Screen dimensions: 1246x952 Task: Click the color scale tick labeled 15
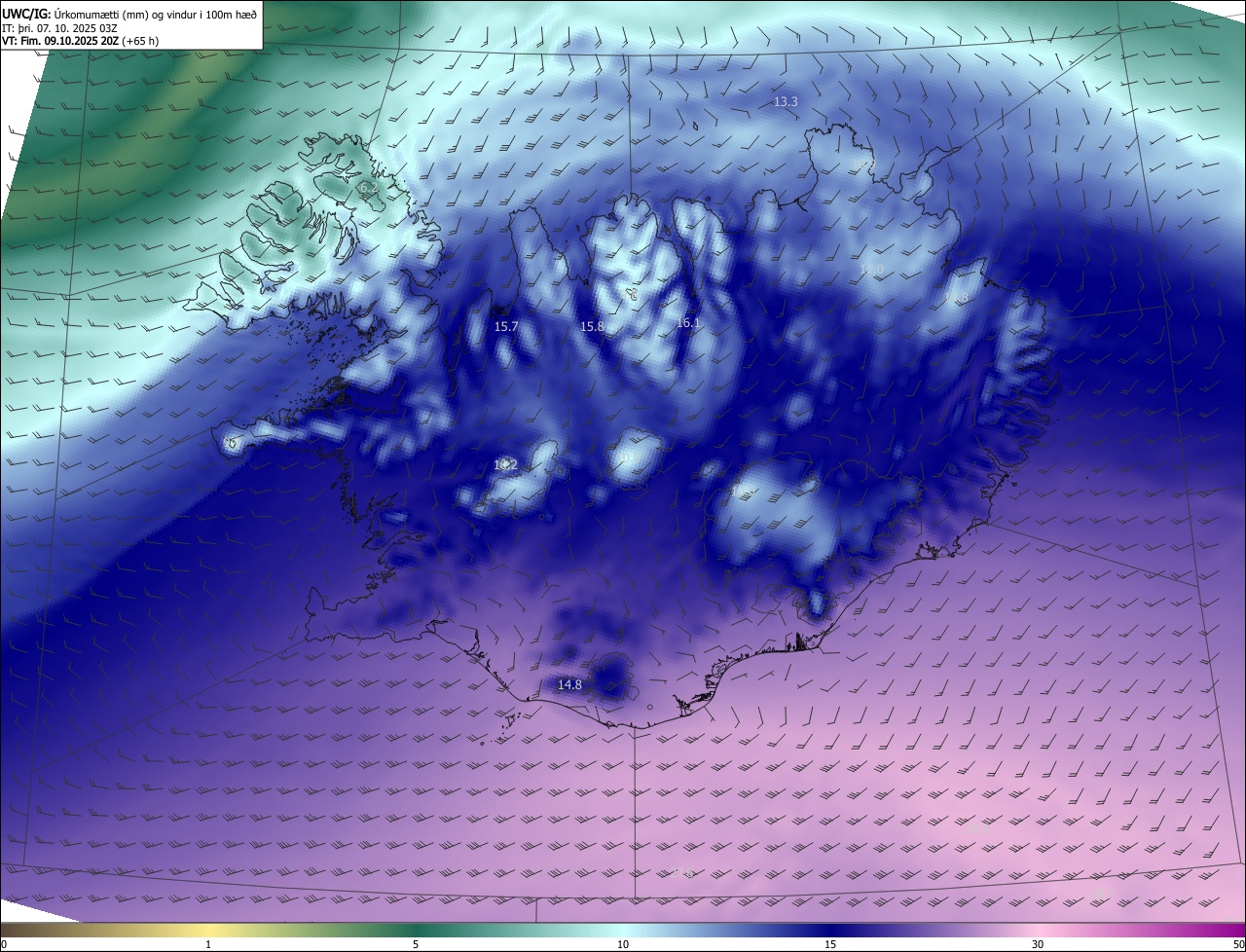pos(830,945)
